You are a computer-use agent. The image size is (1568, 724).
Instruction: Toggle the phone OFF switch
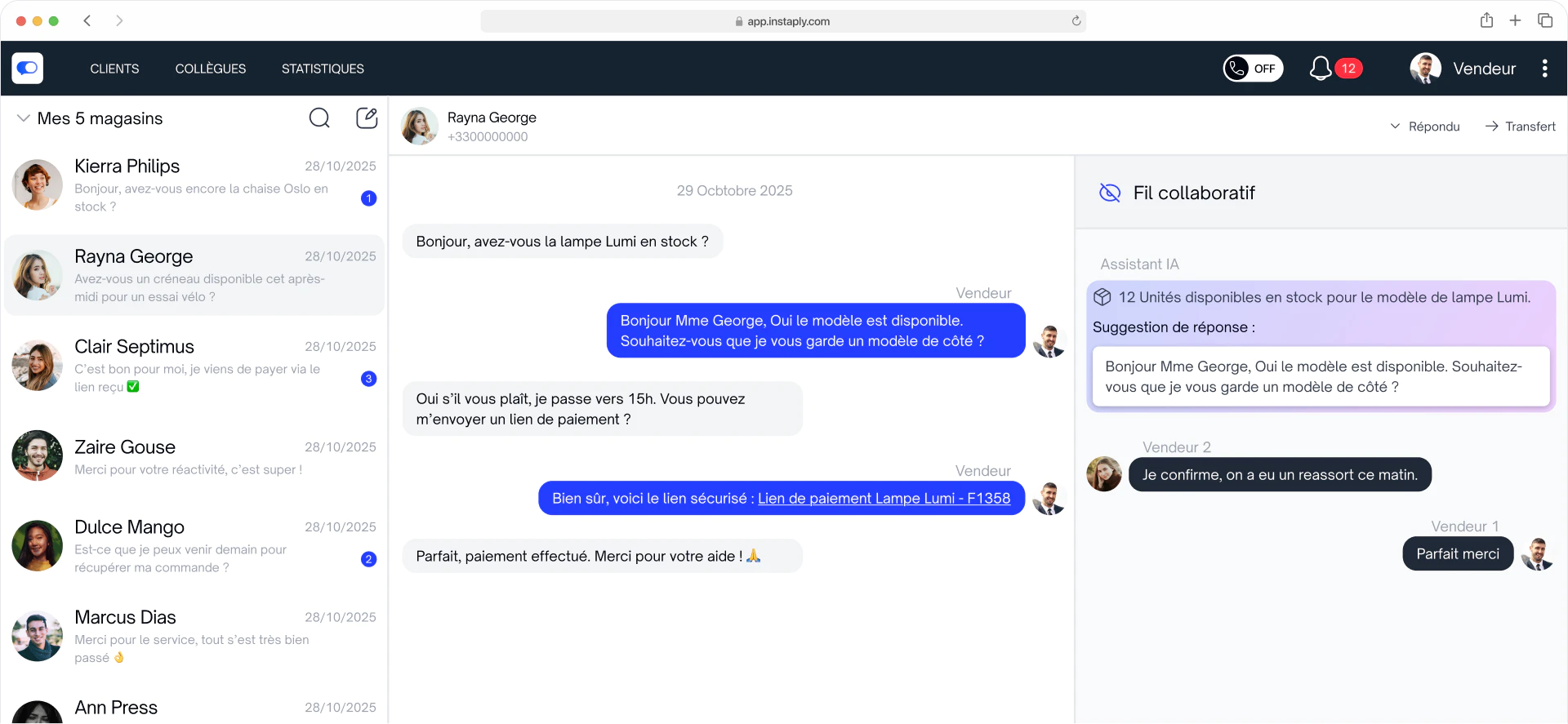coord(1253,69)
